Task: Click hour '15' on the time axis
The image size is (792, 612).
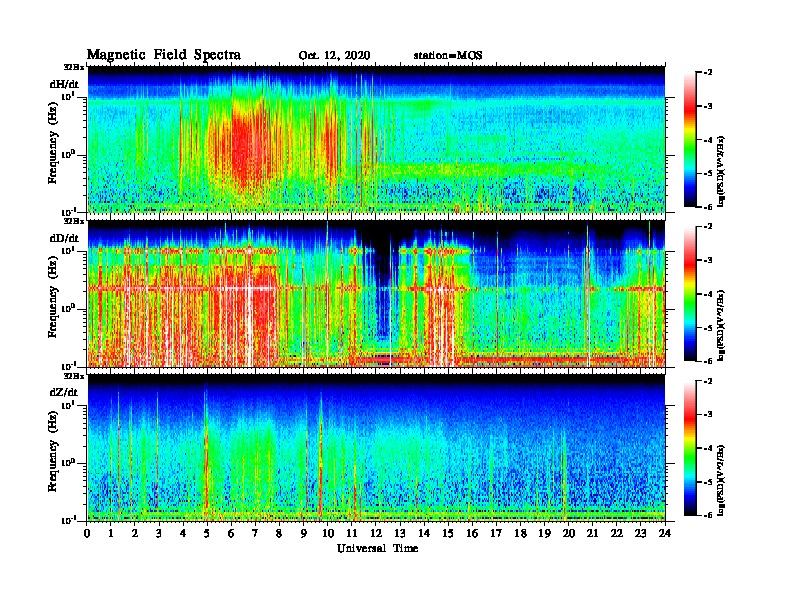Action: pyautogui.click(x=449, y=533)
